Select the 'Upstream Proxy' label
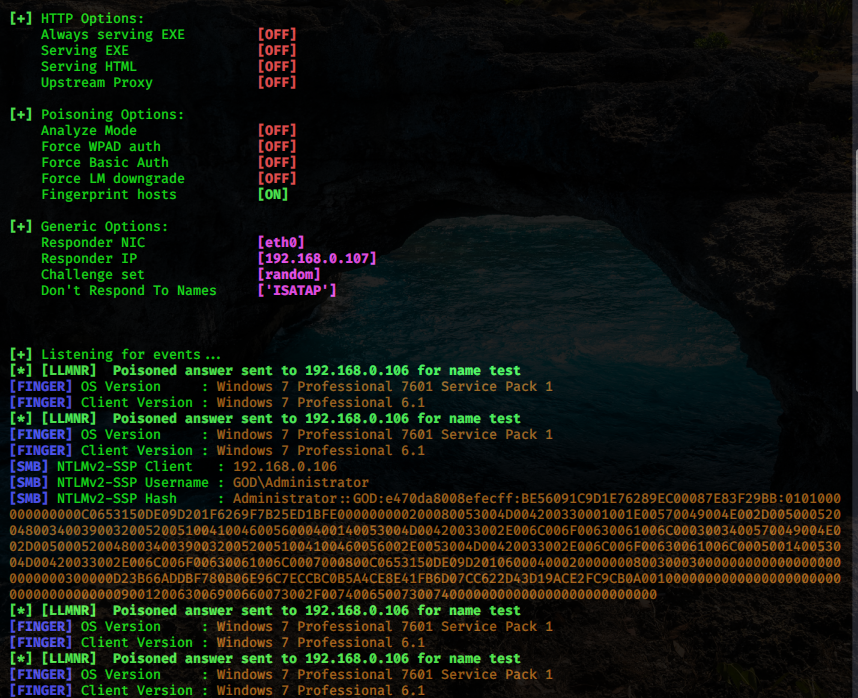This screenshot has width=858, height=698. point(97,83)
